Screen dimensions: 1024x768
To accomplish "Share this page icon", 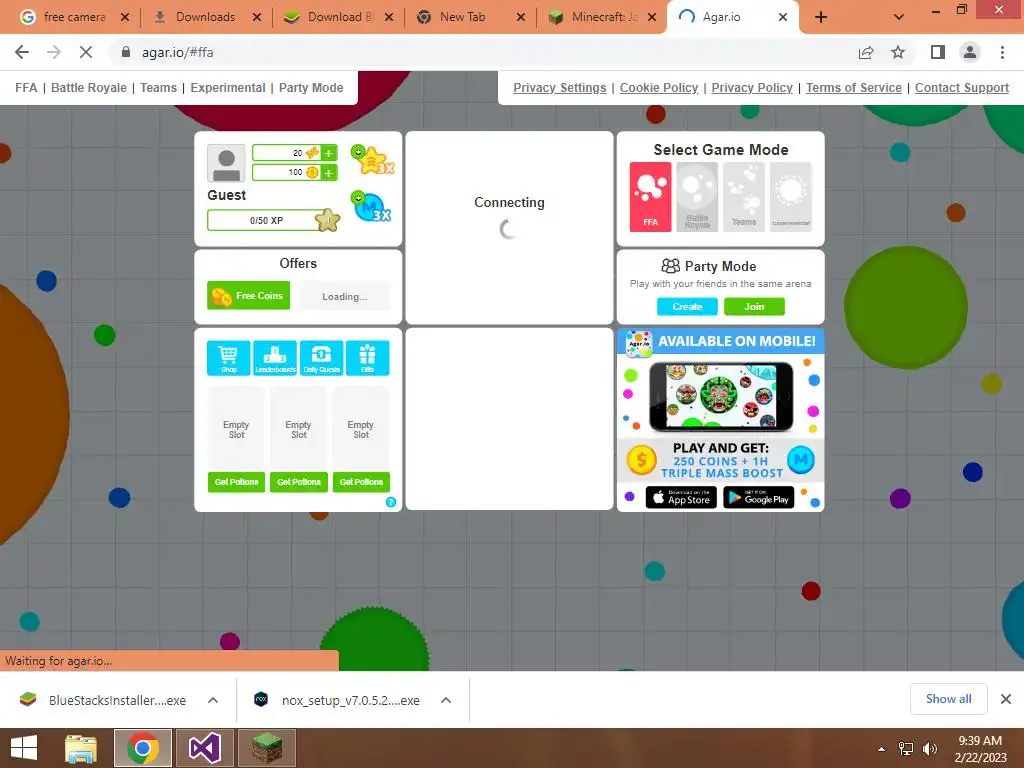I will [x=866, y=52].
